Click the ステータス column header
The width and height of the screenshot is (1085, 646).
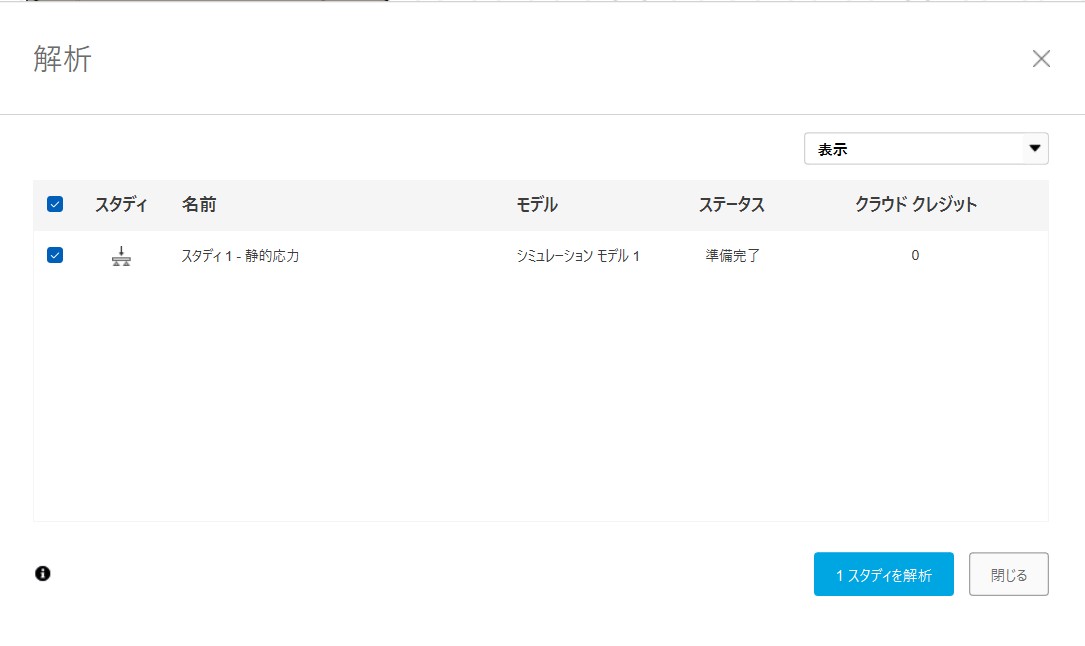coord(731,204)
